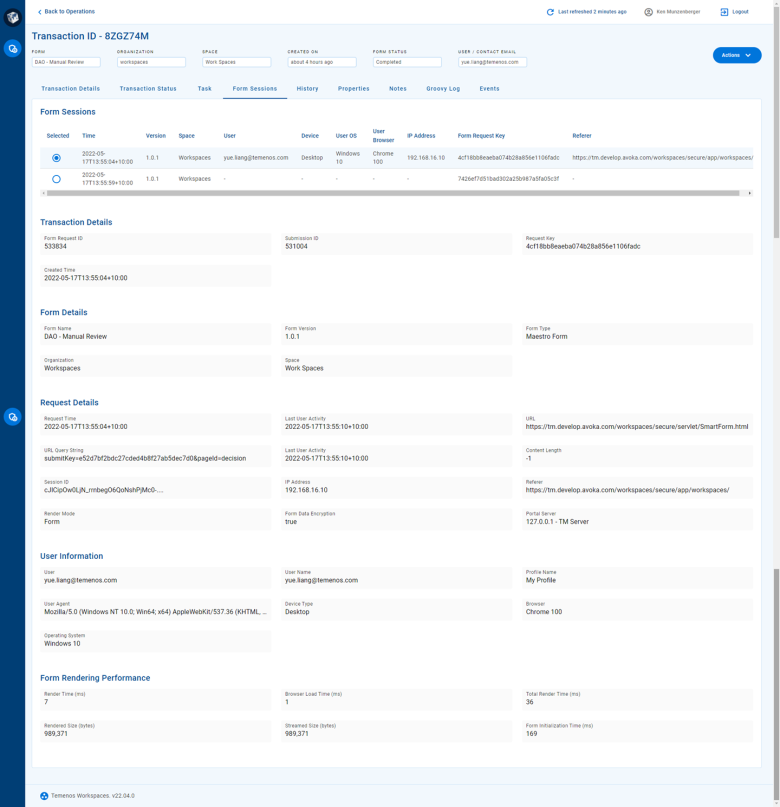
Task: Click the Form field DAO - Manual Review
Action: coord(66,62)
